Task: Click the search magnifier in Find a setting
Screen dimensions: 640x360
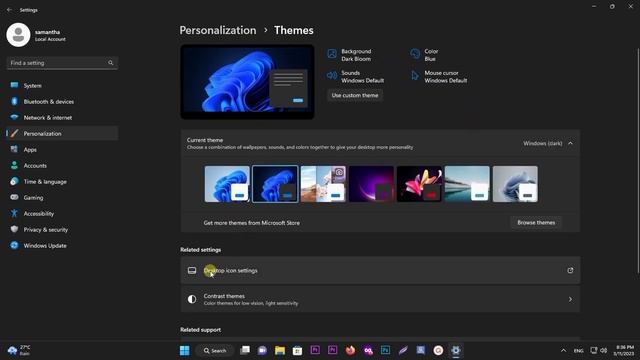Action: 111,63
